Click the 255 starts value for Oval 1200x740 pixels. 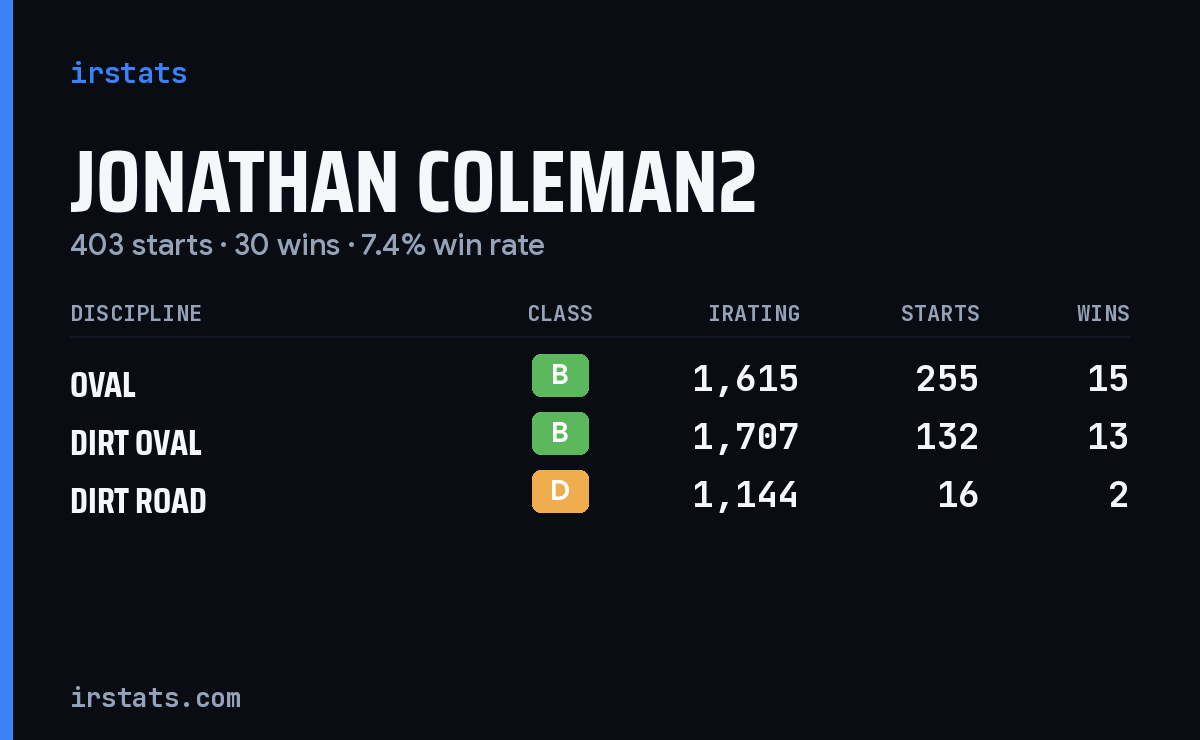pos(947,379)
